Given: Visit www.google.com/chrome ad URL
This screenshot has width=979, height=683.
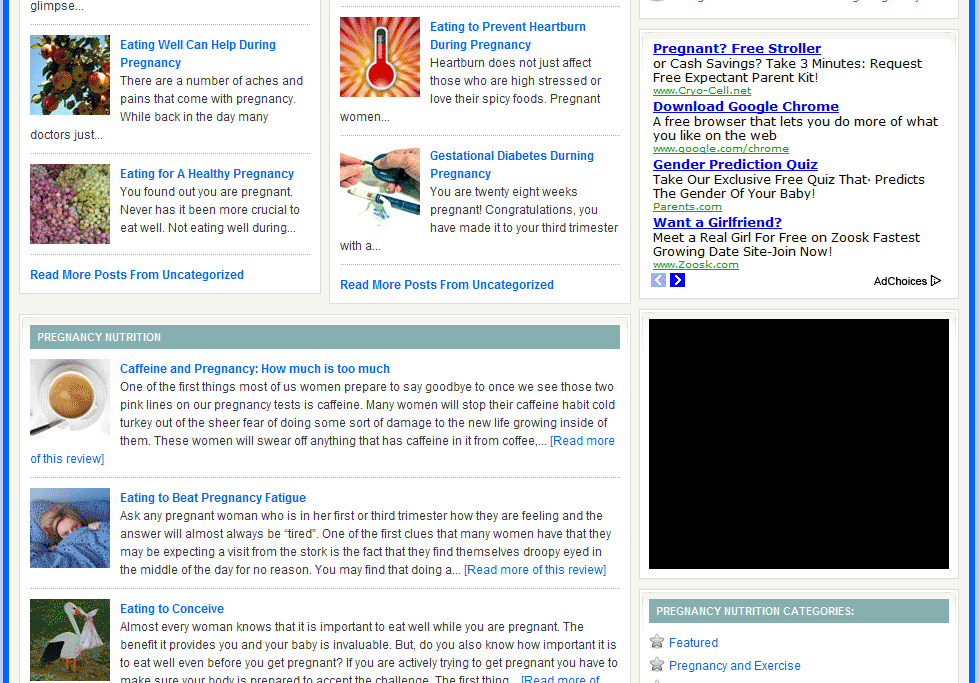Looking at the screenshot, I should 721,149.
